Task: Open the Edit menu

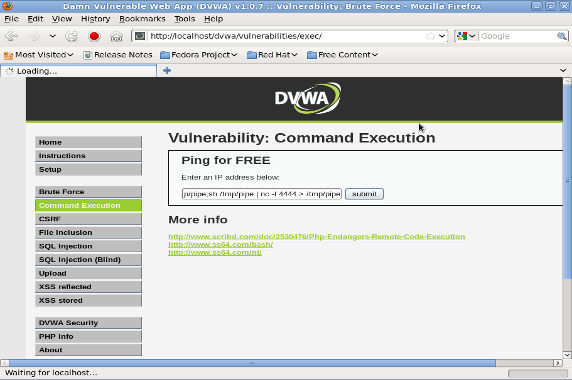Action: coord(35,19)
